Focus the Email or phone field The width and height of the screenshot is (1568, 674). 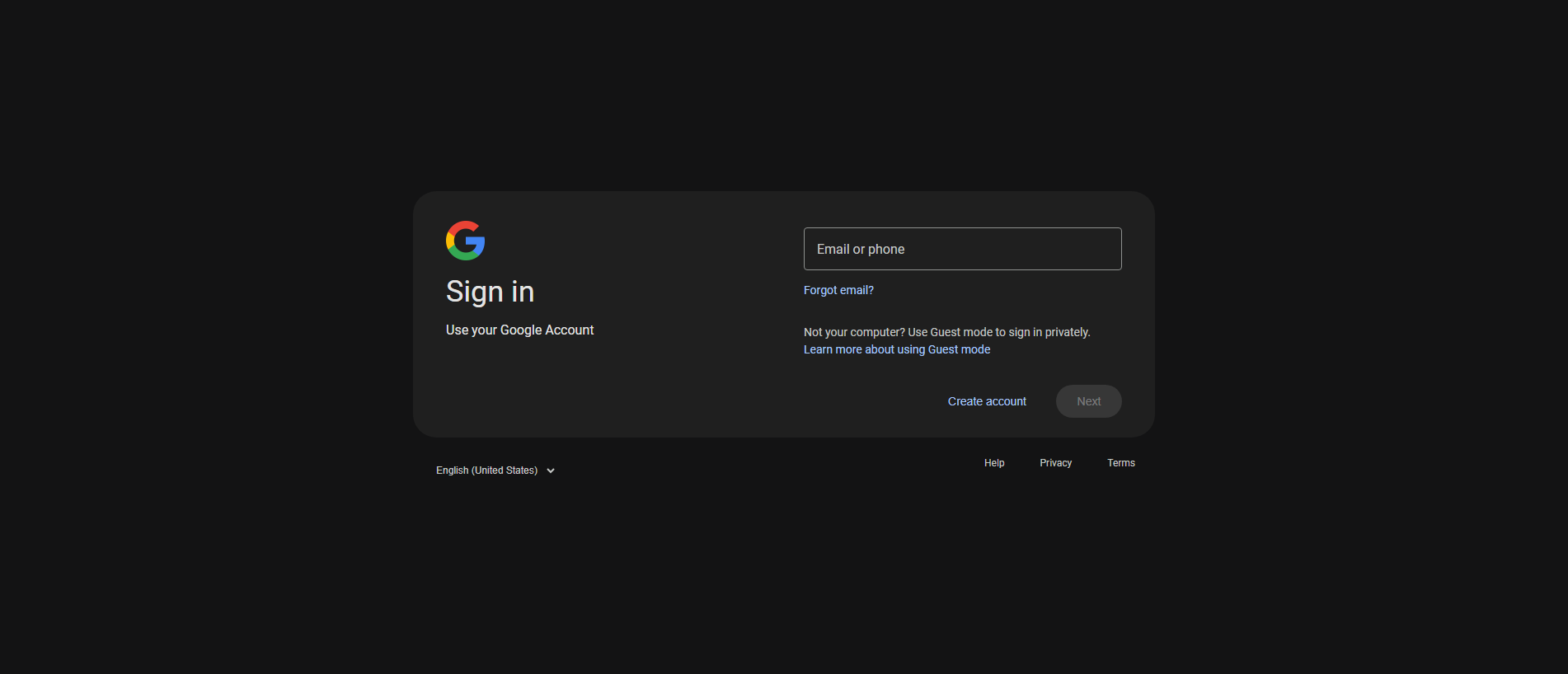coord(962,249)
